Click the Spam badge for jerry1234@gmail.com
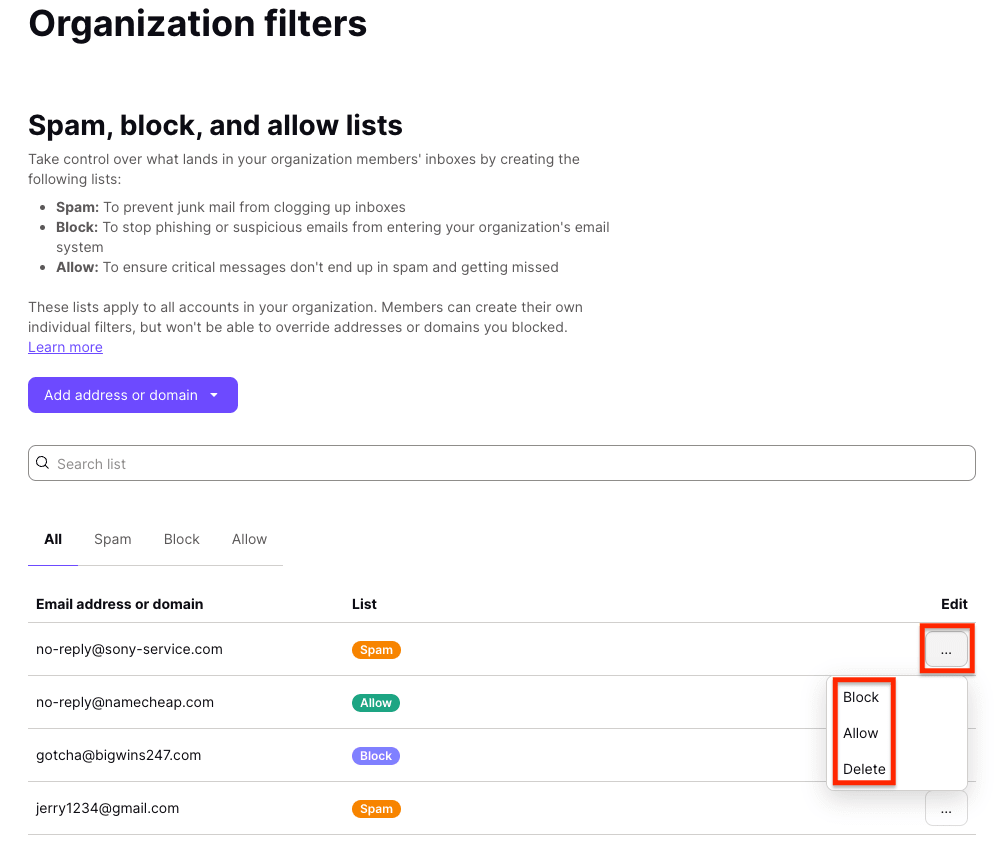Viewport: 1004px width, 850px height. (376, 809)
